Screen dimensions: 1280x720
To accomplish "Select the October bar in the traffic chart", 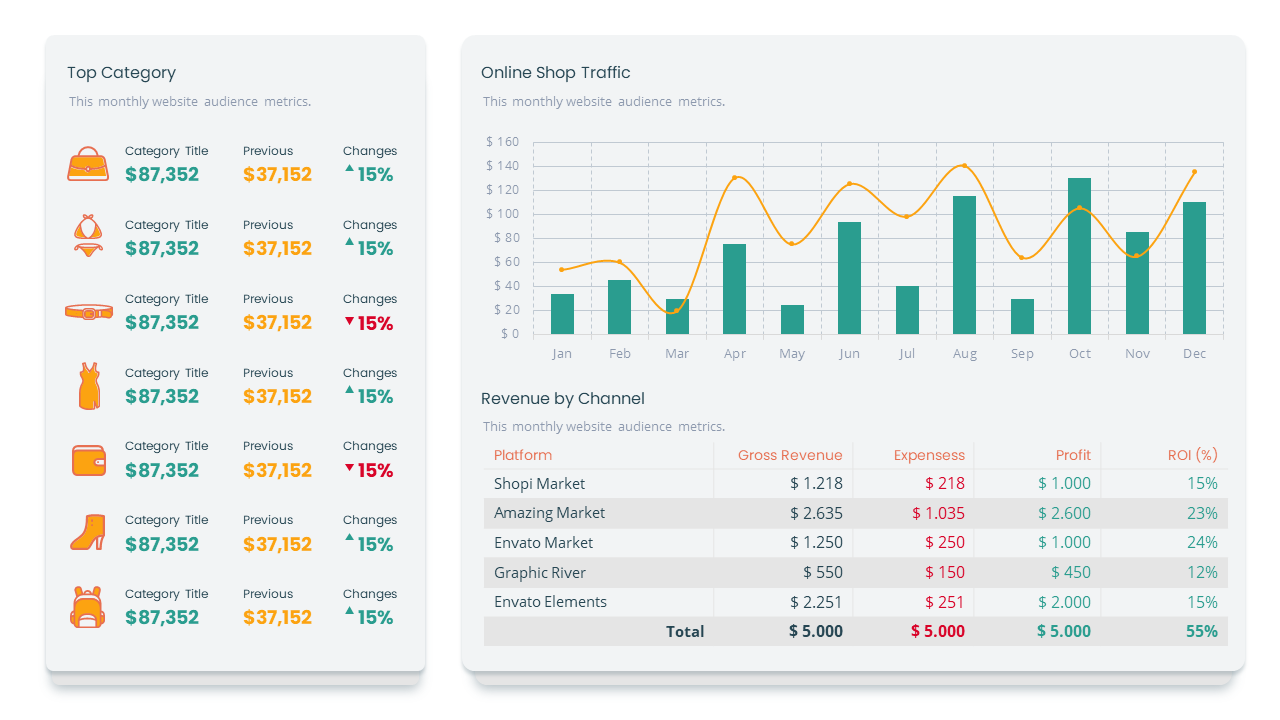I will tap(1079, 256).
